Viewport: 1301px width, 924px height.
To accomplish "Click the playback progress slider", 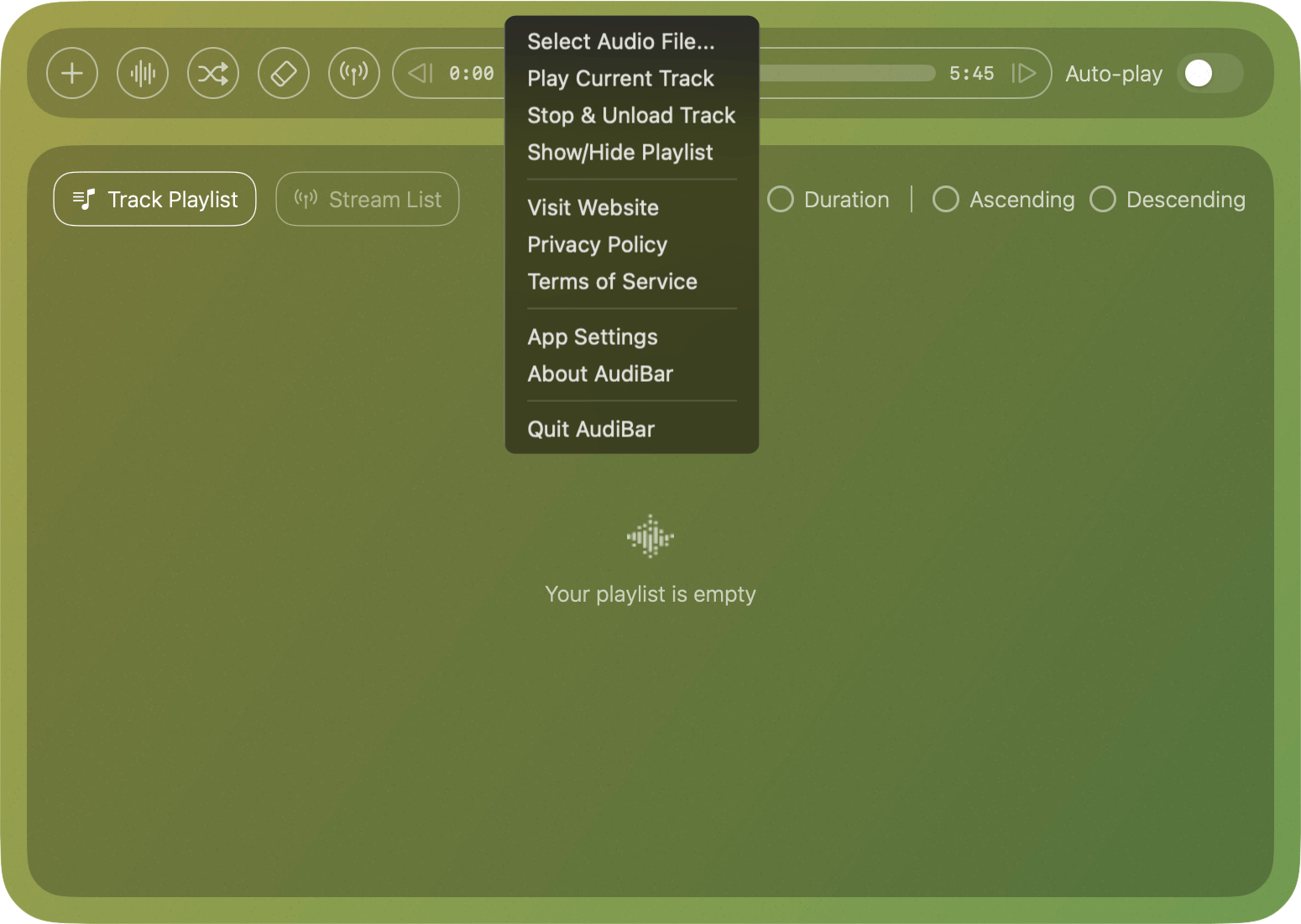I will point(848,73).
